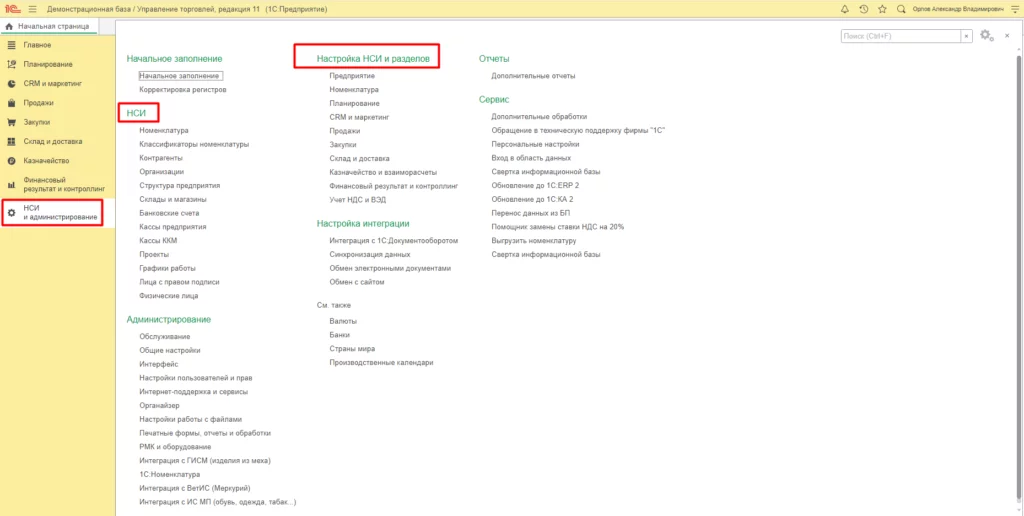The height and width of the screenshot is (516, 1024).
Task: Click the favorites star icon
Action: point(882,8)
